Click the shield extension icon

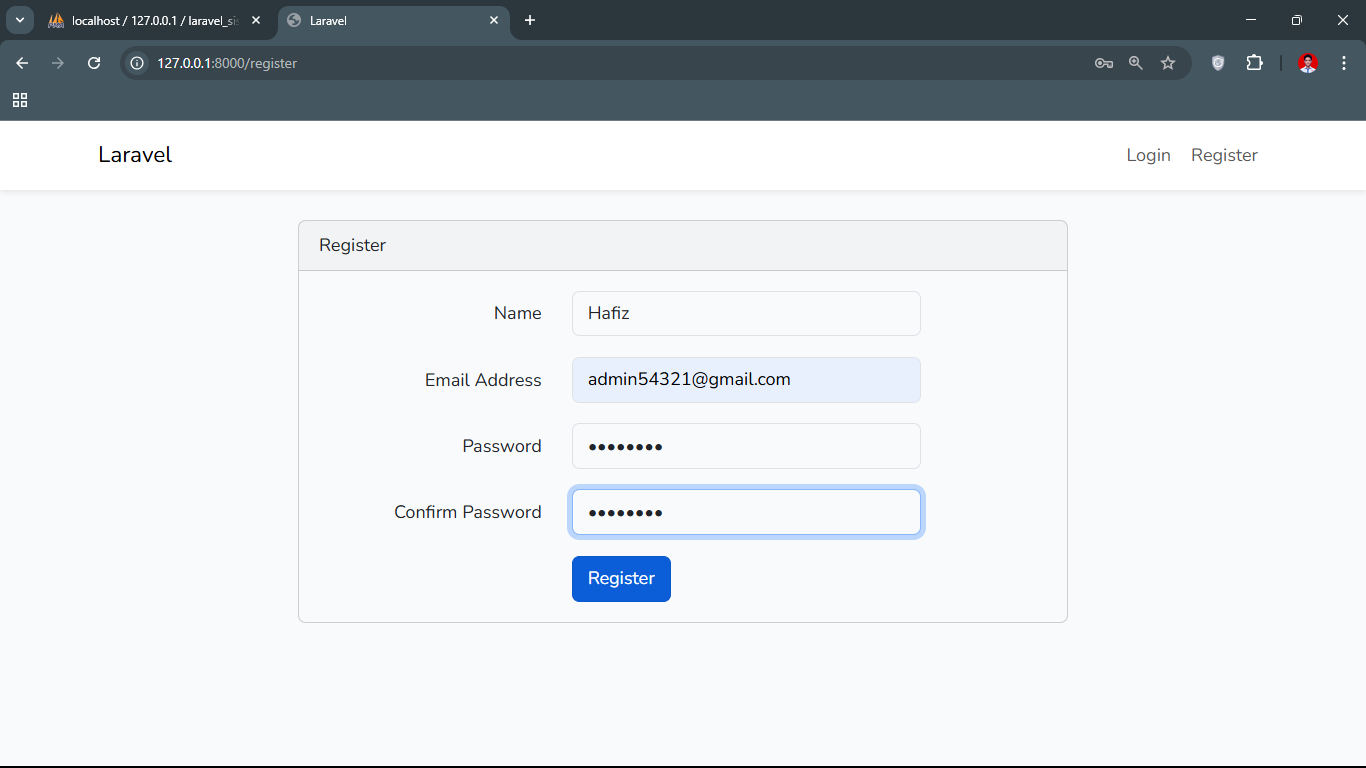coord(1218,63)
